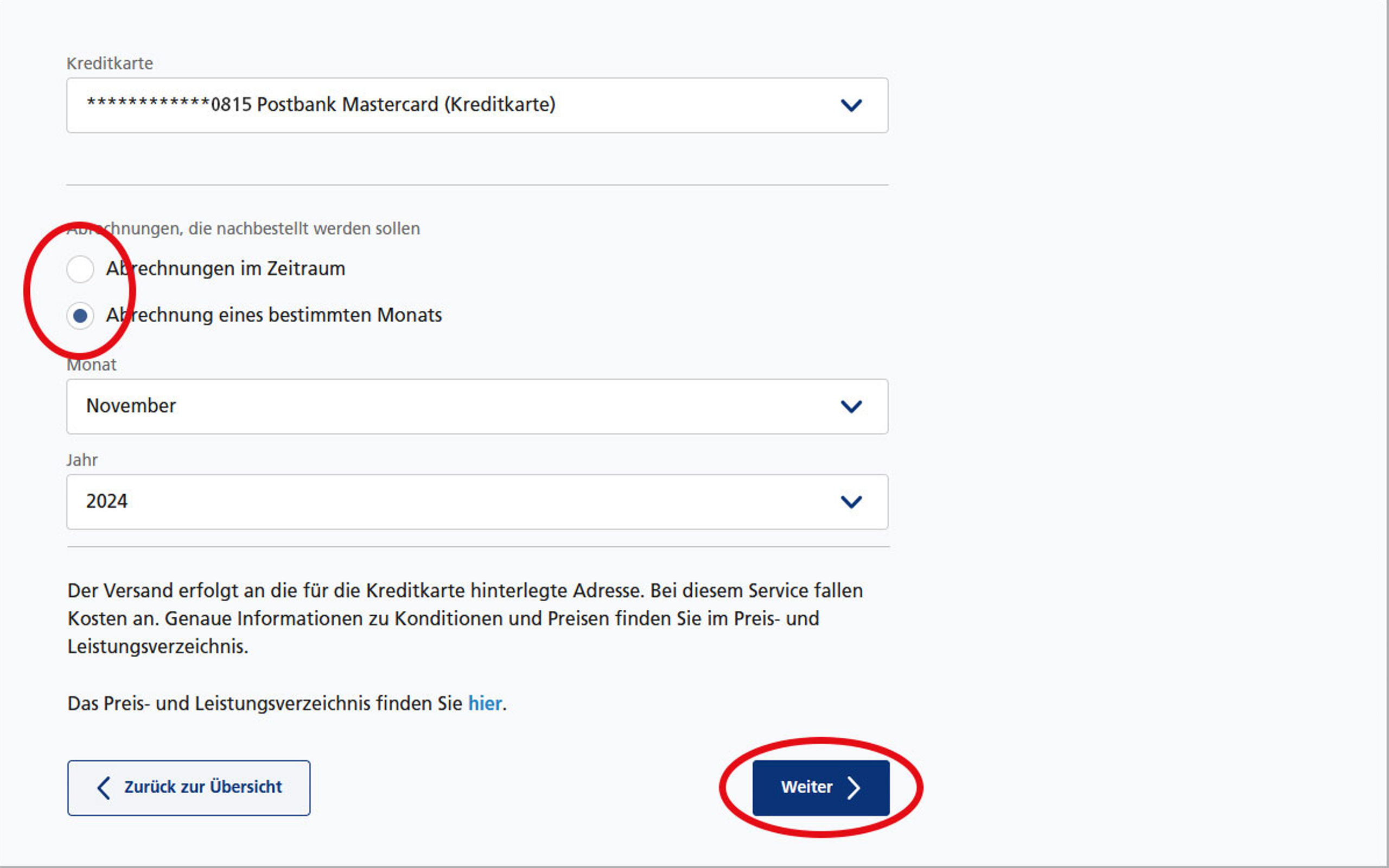The width and height of the screenshot is (1389, 868).
Task: Click the 'Kreditkarte' field label
Action: point(110,63)
